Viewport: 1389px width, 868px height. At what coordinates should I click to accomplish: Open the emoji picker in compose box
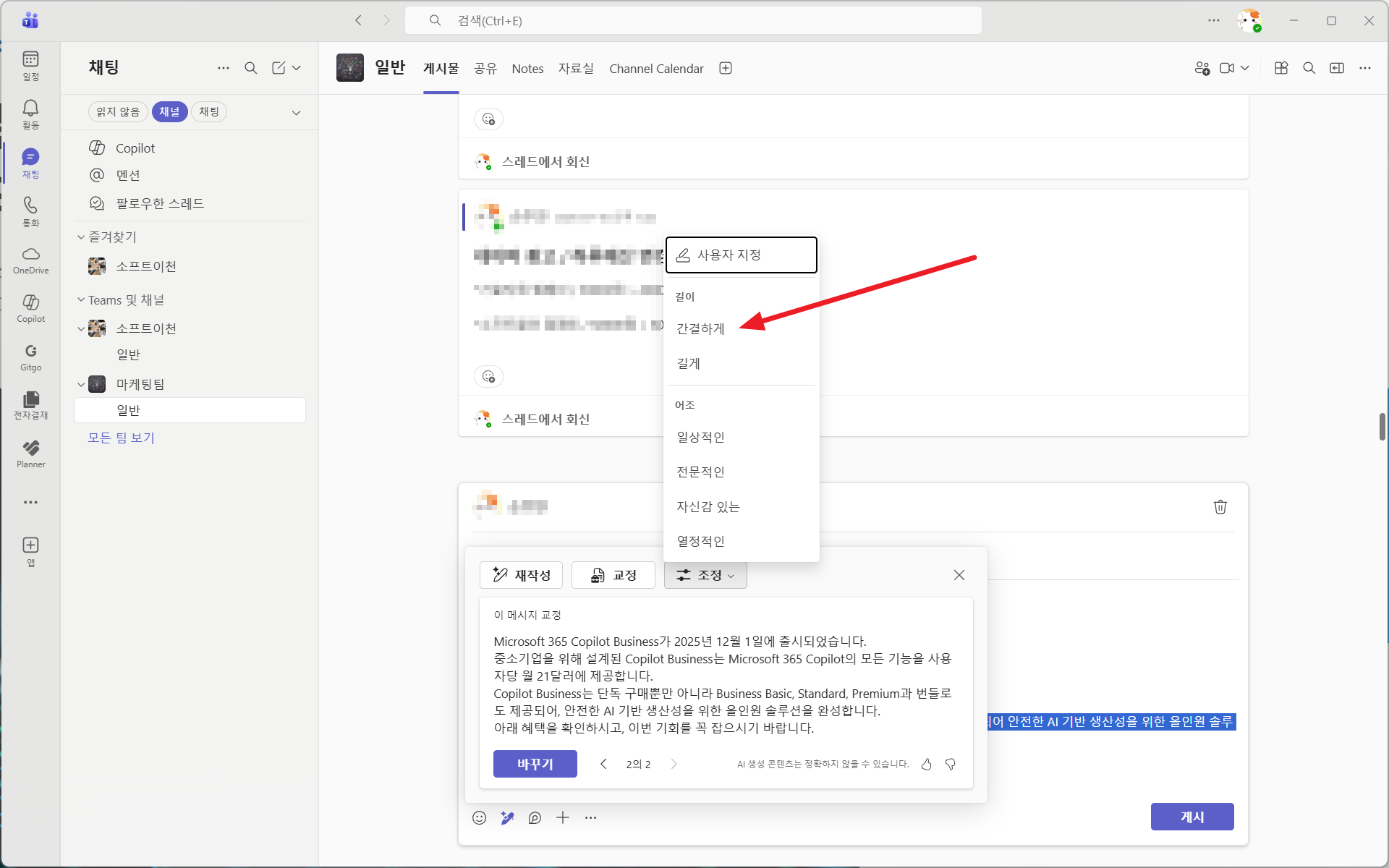[x=479, y=817]
